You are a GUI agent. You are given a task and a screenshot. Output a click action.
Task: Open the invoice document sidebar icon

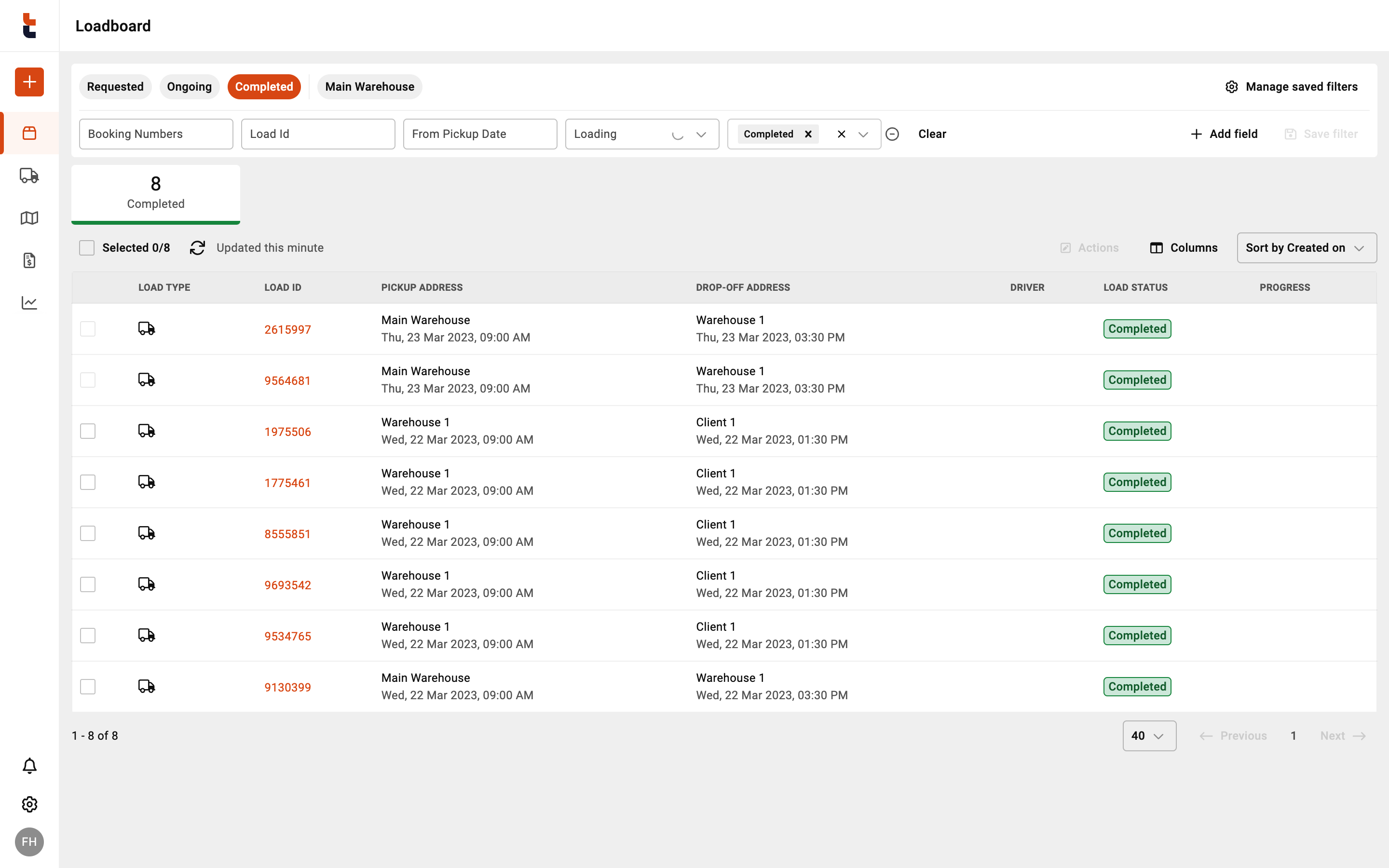click(x=29, y=260)
